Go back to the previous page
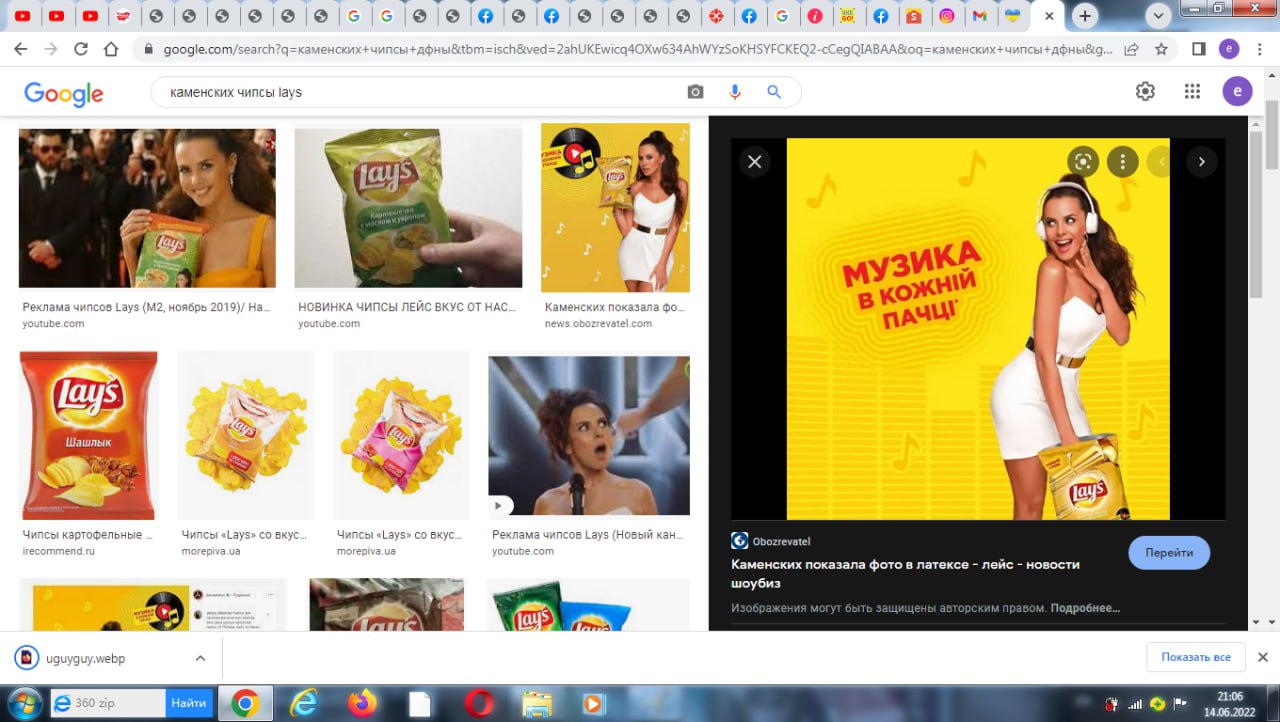 (21, 49)
